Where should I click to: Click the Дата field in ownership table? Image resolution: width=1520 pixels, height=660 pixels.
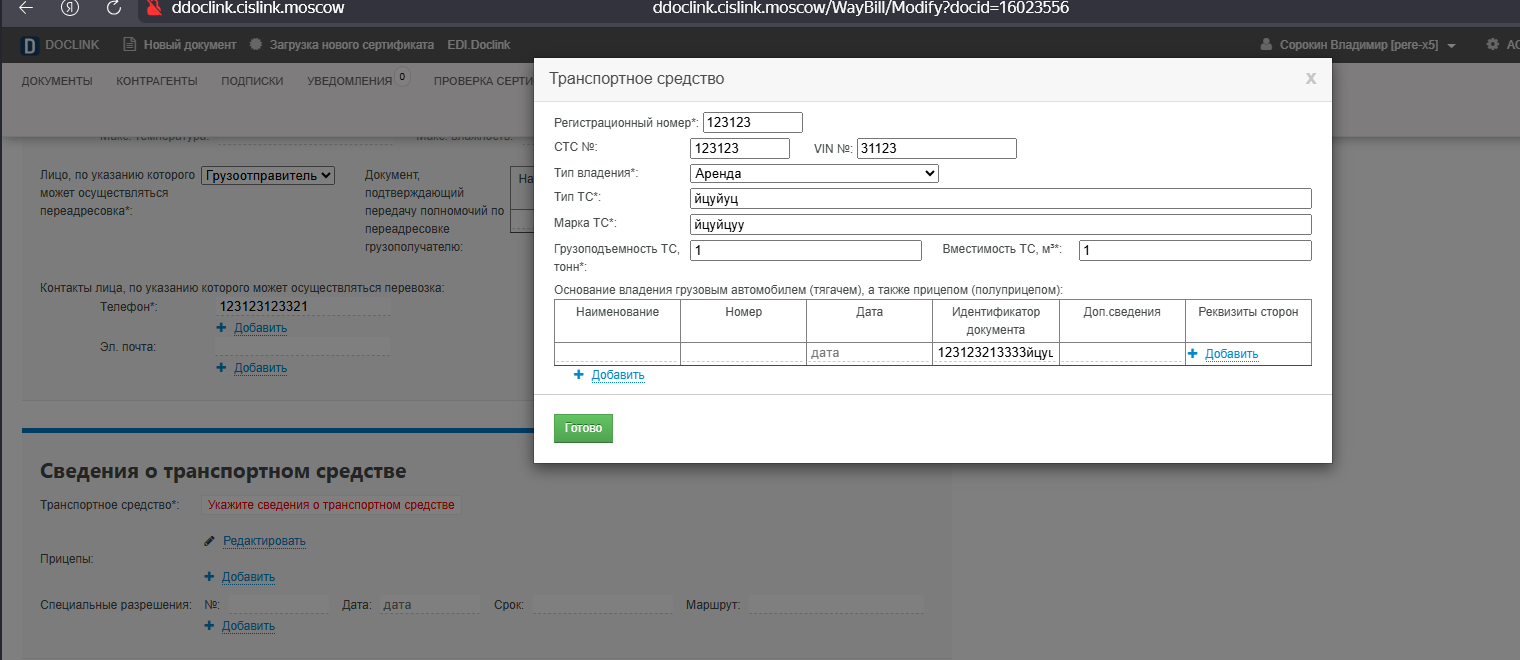pyautogui.click(x=869, y=353)
